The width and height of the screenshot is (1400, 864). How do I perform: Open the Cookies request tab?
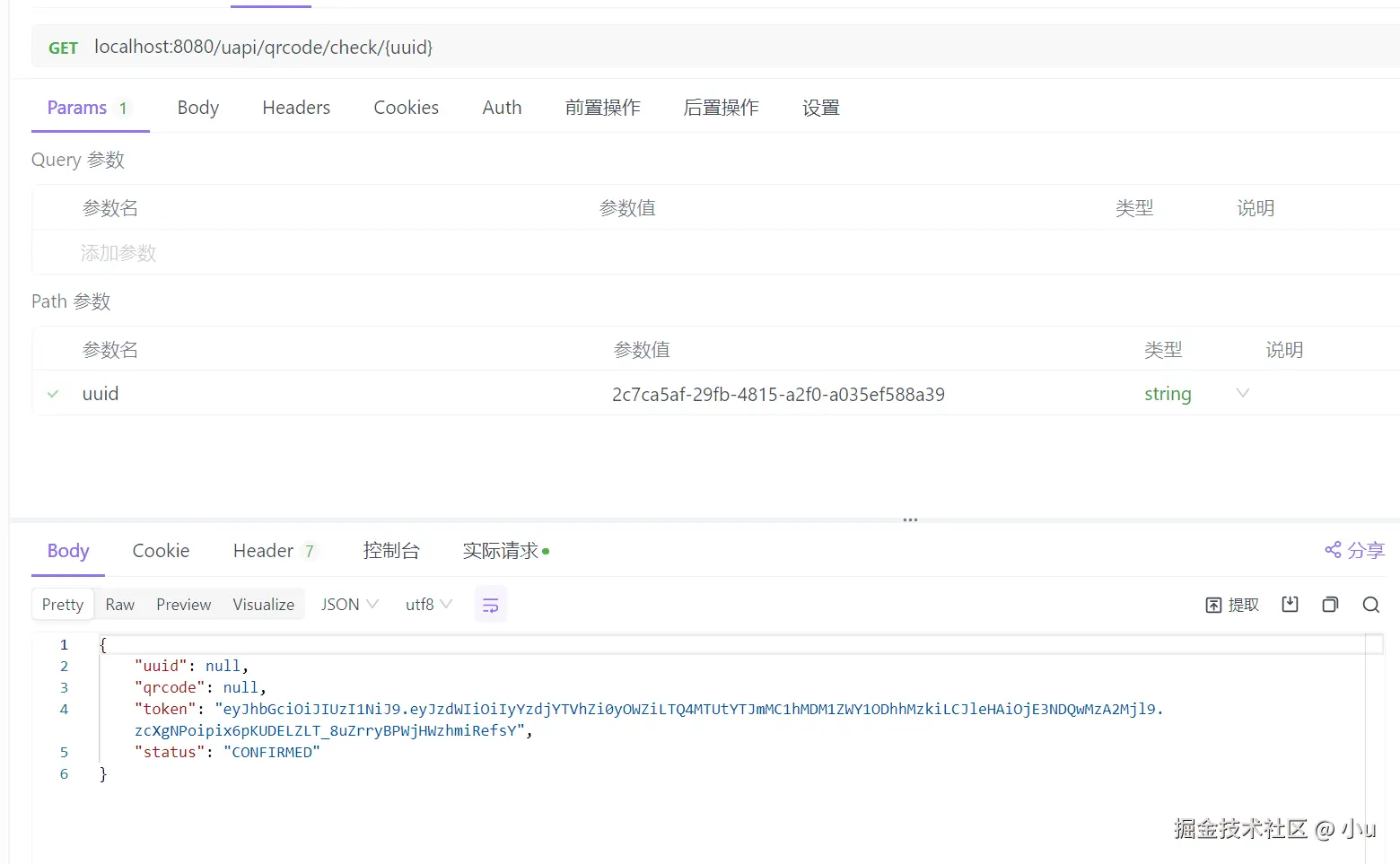[x=406, y=107]
